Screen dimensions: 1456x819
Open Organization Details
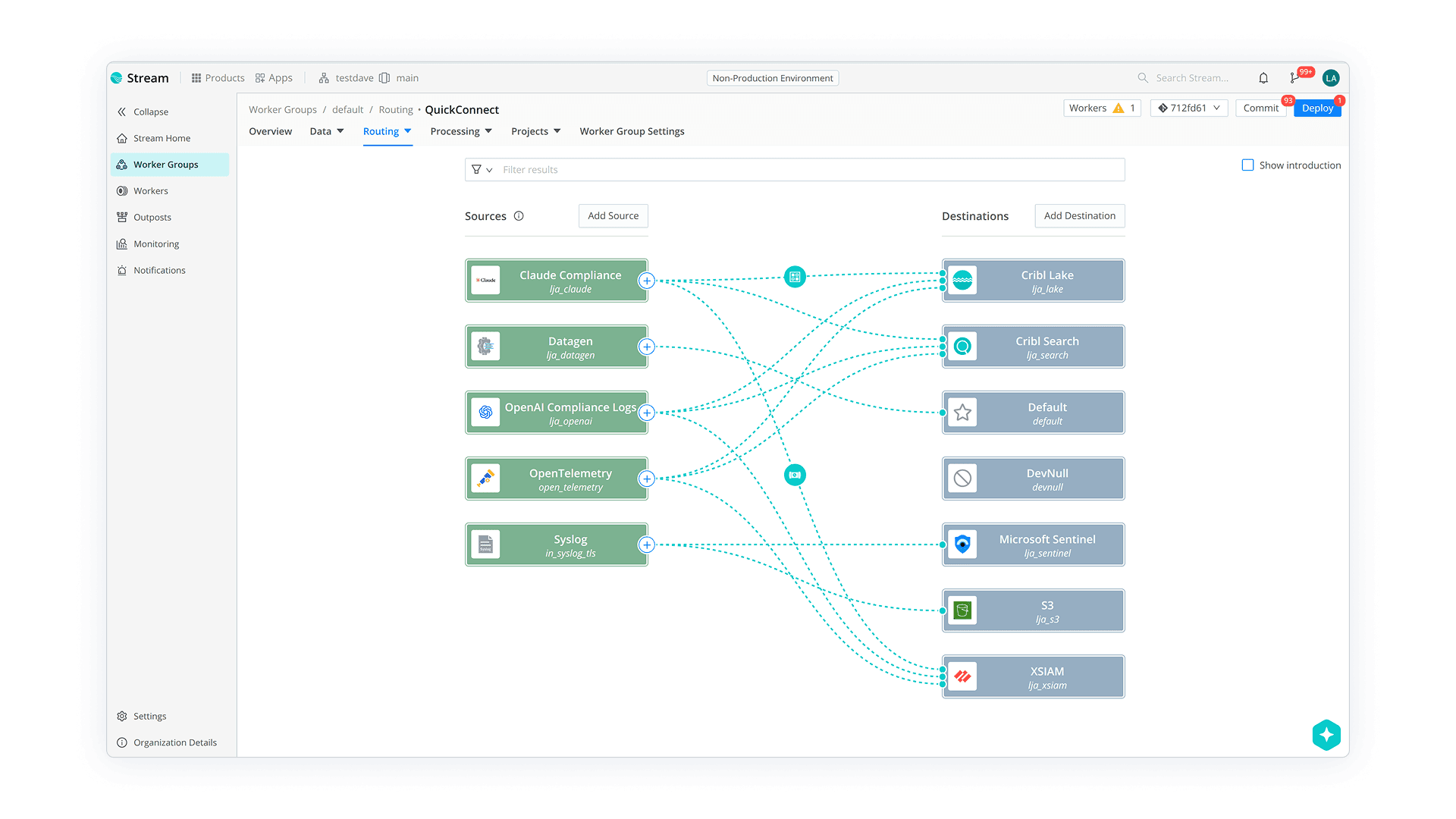[x=167, y=743]
